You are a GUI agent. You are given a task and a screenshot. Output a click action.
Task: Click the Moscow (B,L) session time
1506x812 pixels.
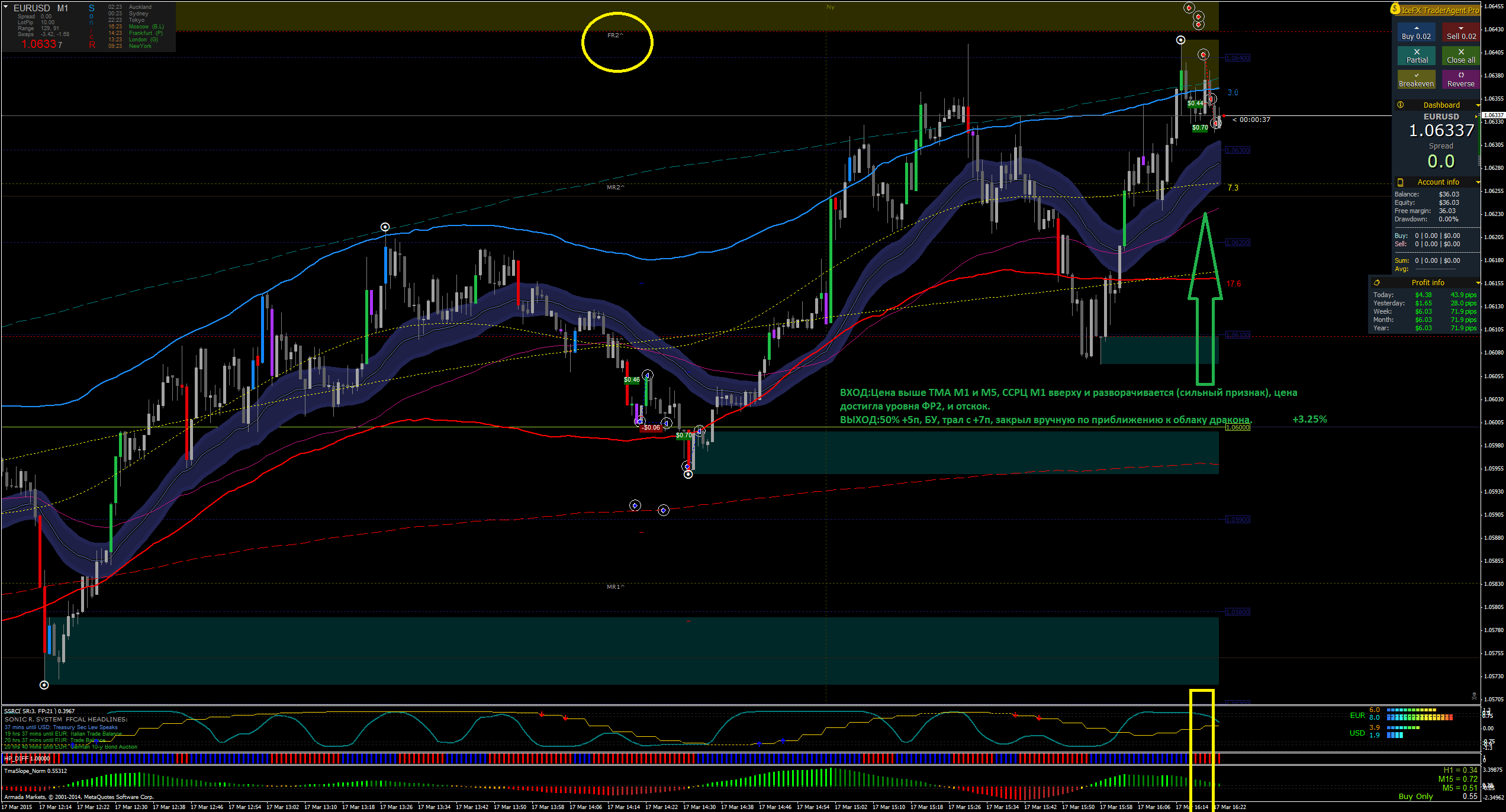[136, 27]
